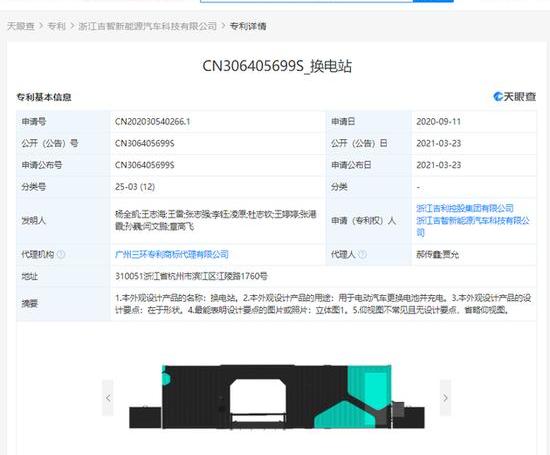Go to 浙江吉智新能源汽车科技有限公司 breadcrumb
Image resolution: width=550 pixels, height=455 pixels.
(148, 26)
